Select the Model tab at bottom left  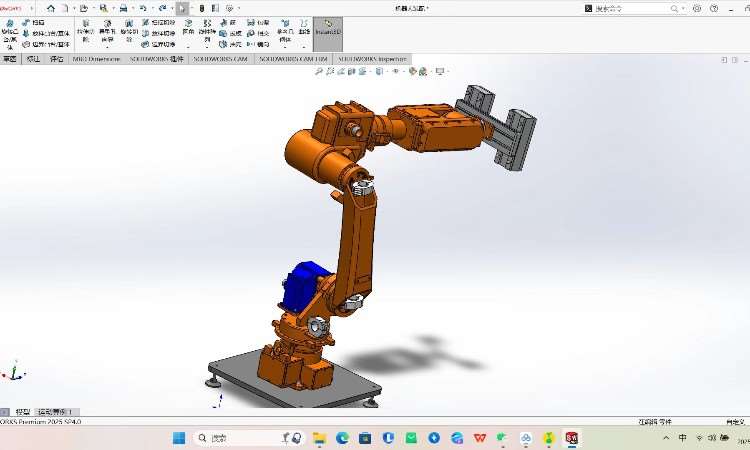(20, 411)
